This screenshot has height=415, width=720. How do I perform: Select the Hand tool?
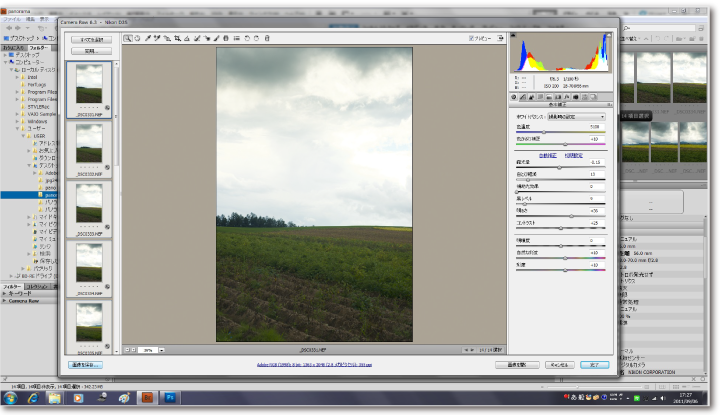(138, 39)
